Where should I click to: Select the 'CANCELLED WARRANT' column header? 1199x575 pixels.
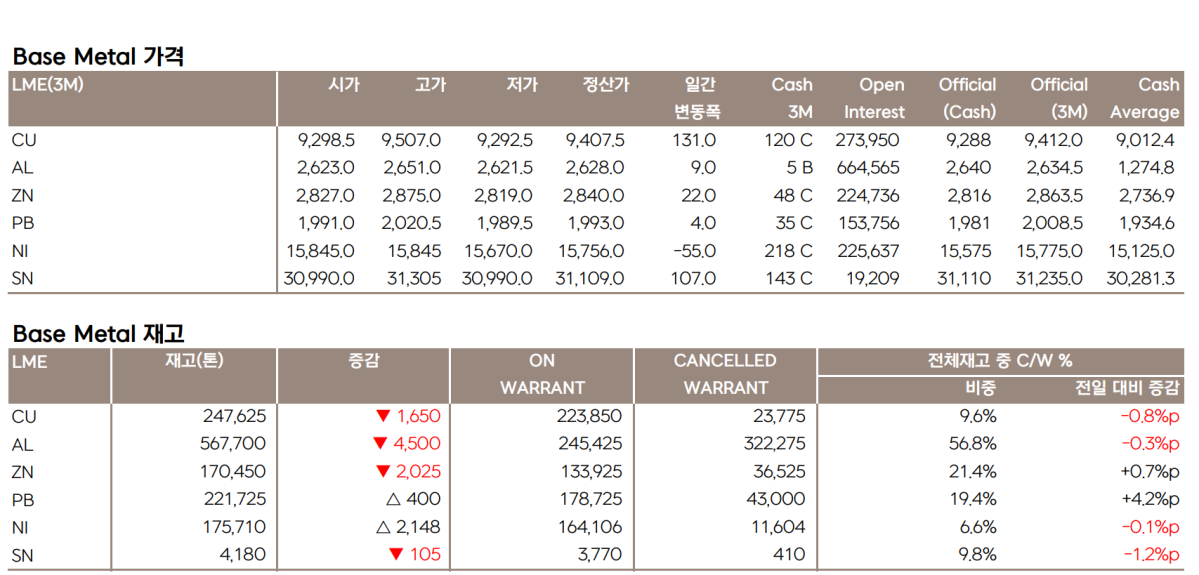pyautogui.click(x=725, y=374)
